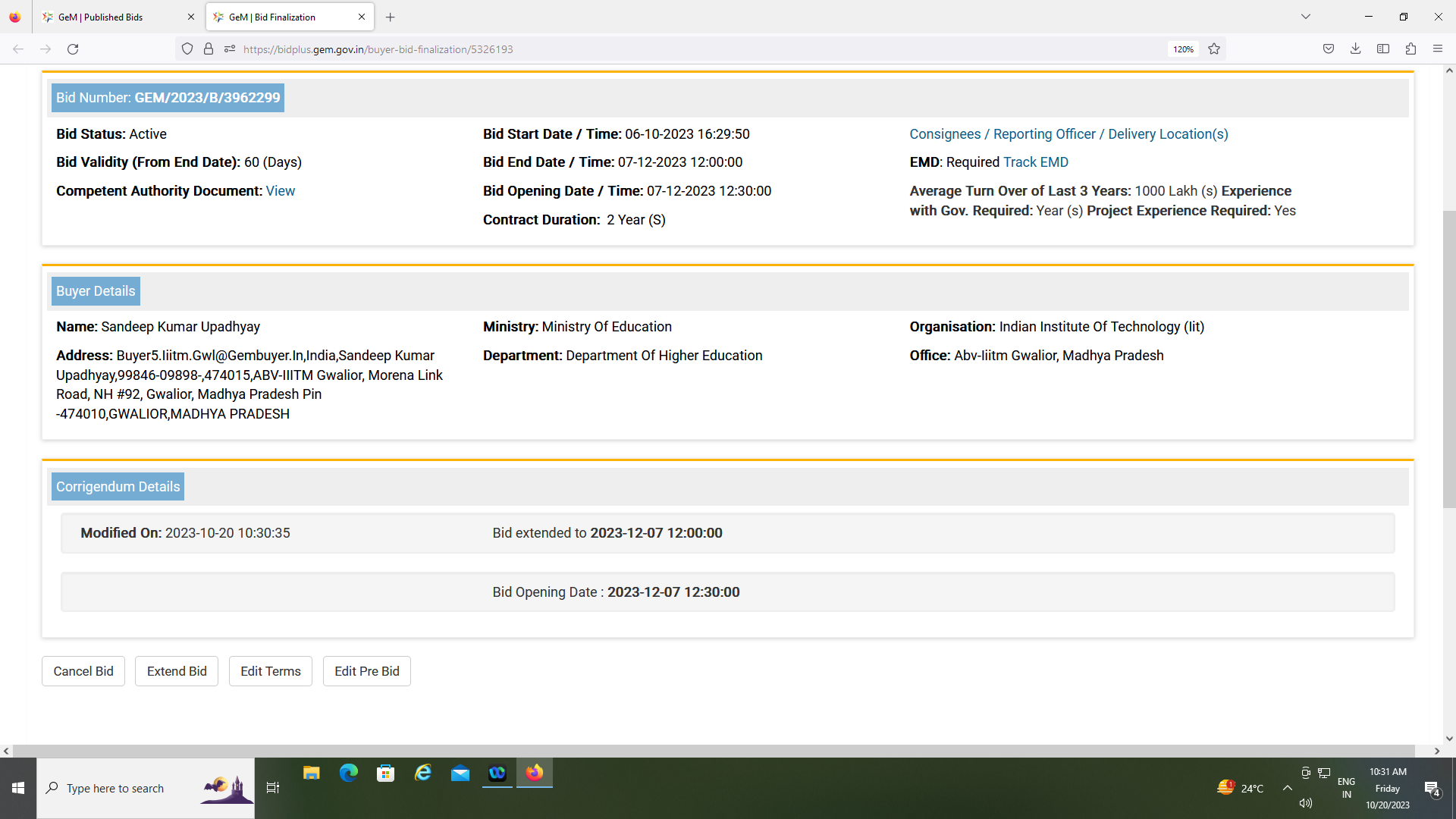Click the ENG IN language indicator

point(1347,789)
